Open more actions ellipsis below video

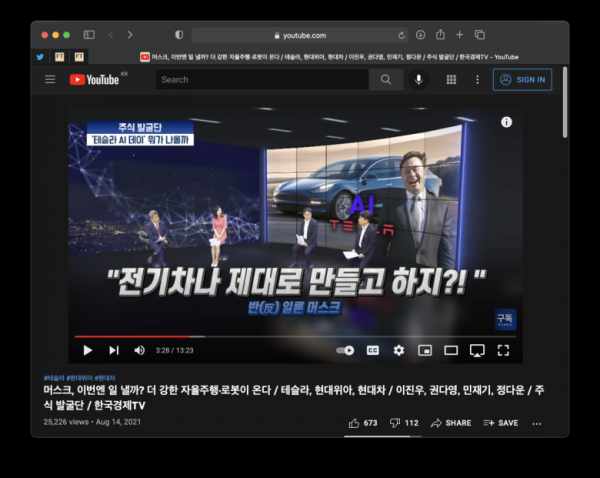[x=537, y=423]
